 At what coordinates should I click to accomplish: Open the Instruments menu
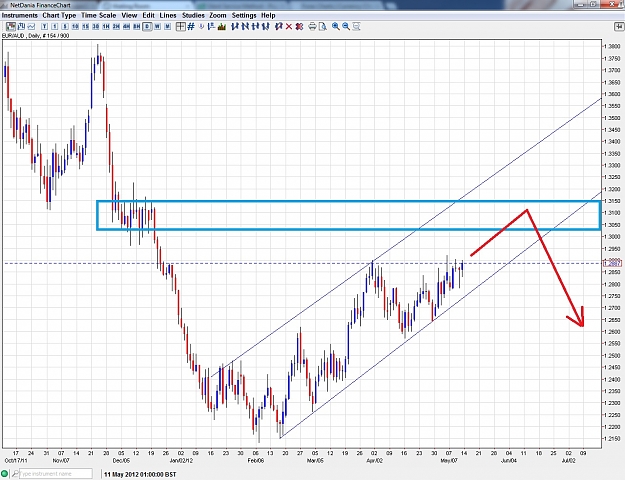click(20, 16)
